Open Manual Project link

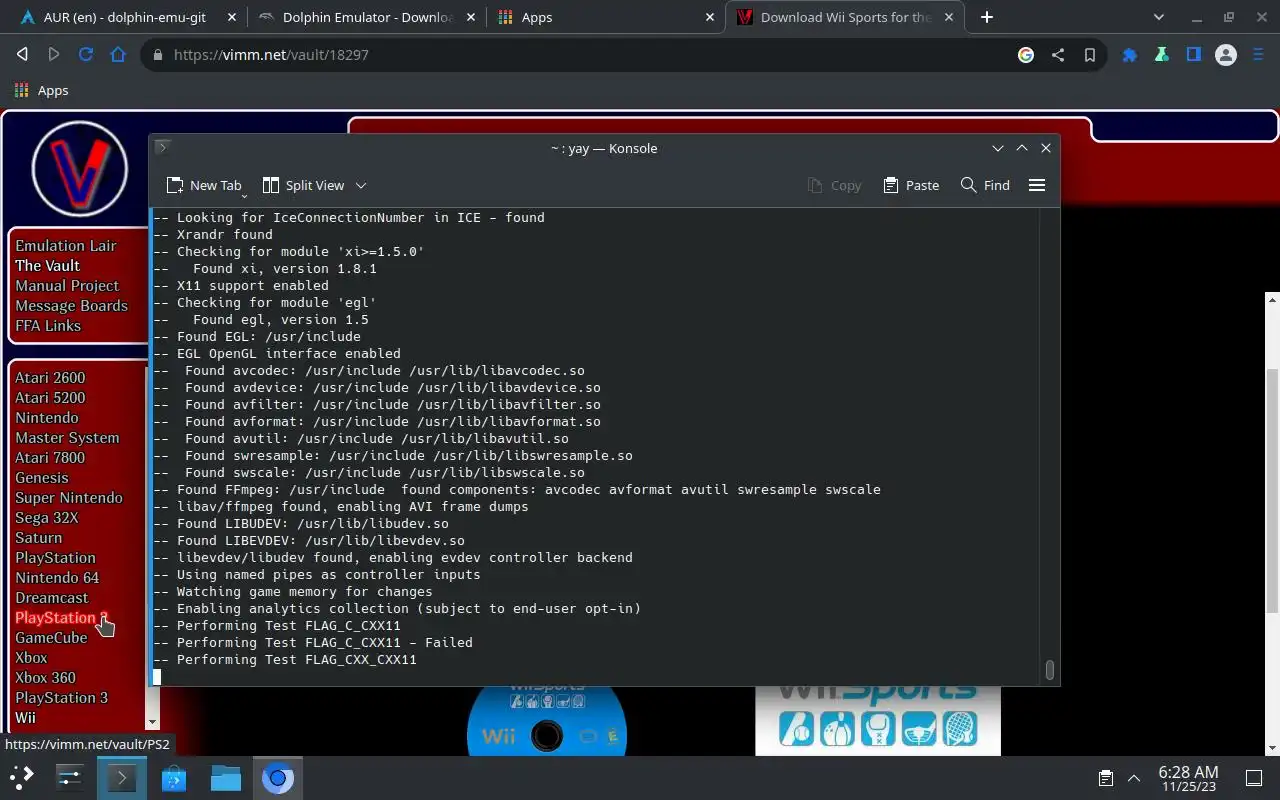pyautogui.click(x=67, y=285)
